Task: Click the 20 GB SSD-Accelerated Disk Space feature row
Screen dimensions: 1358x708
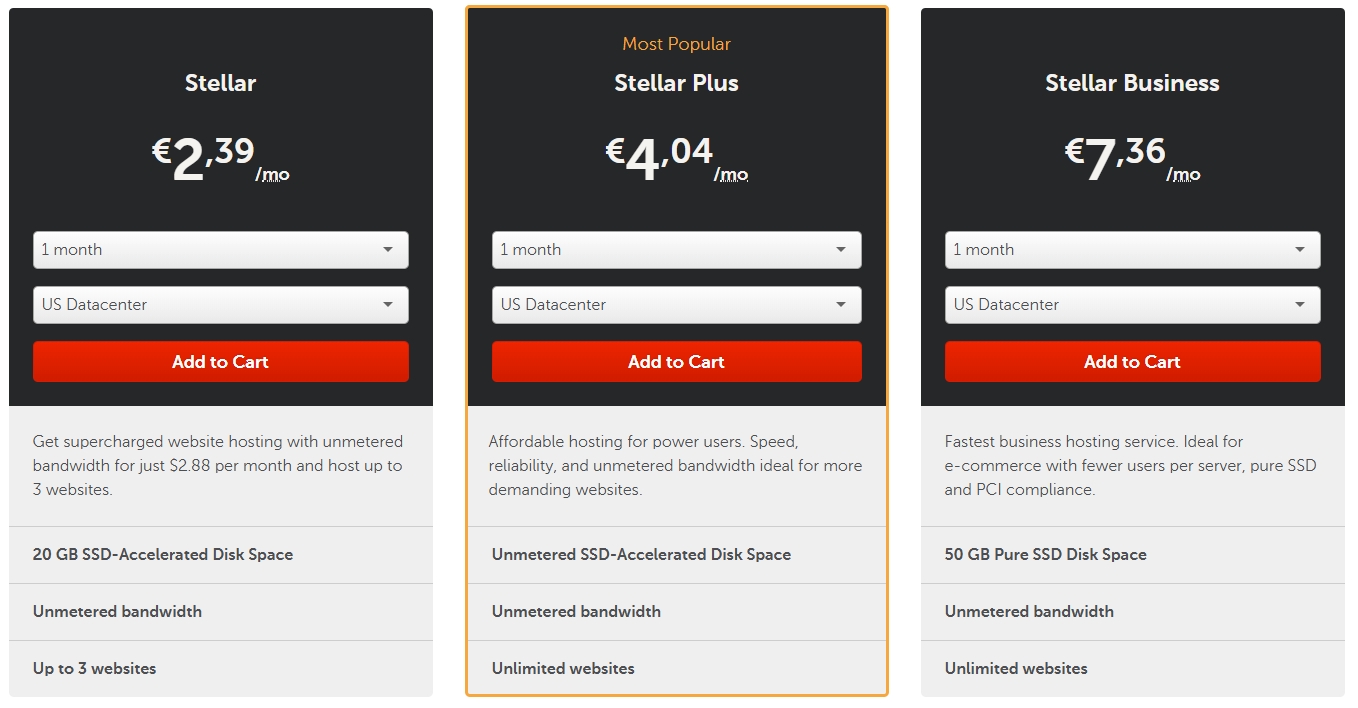Action: [x=221, y=555]
